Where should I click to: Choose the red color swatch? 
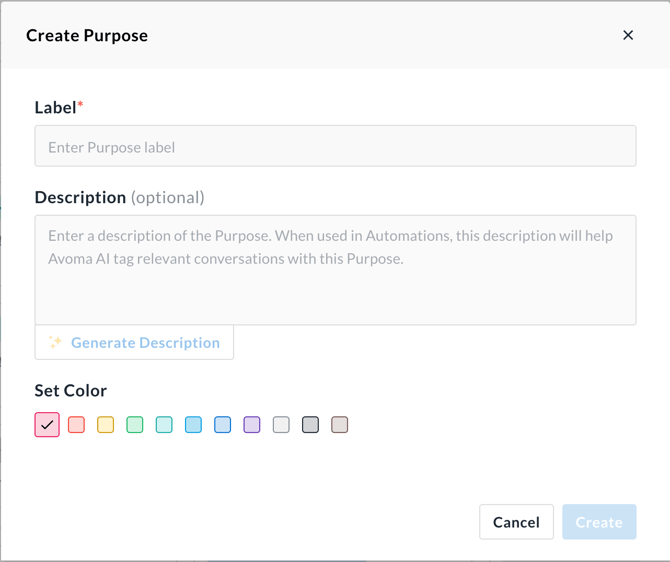tap(76, 425)
